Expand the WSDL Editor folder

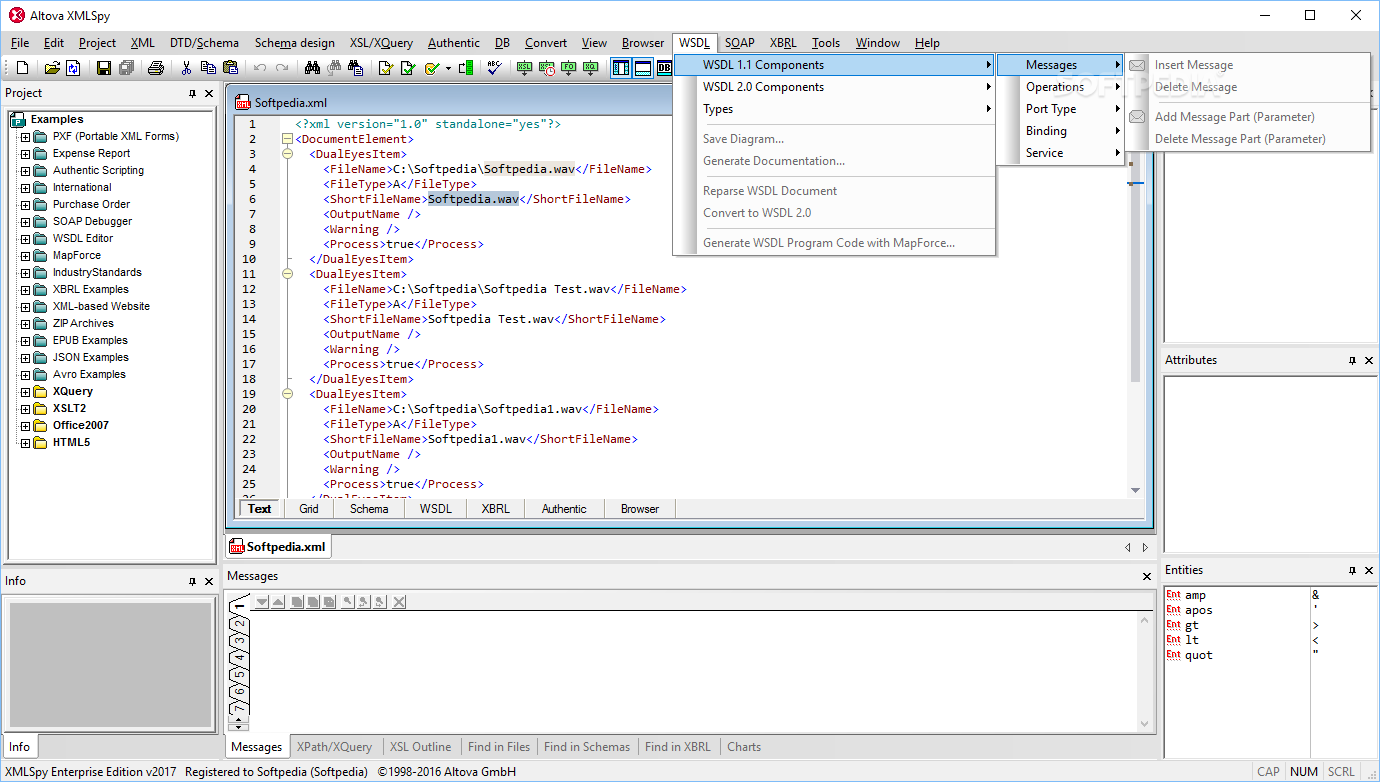[x=25, y=238]
